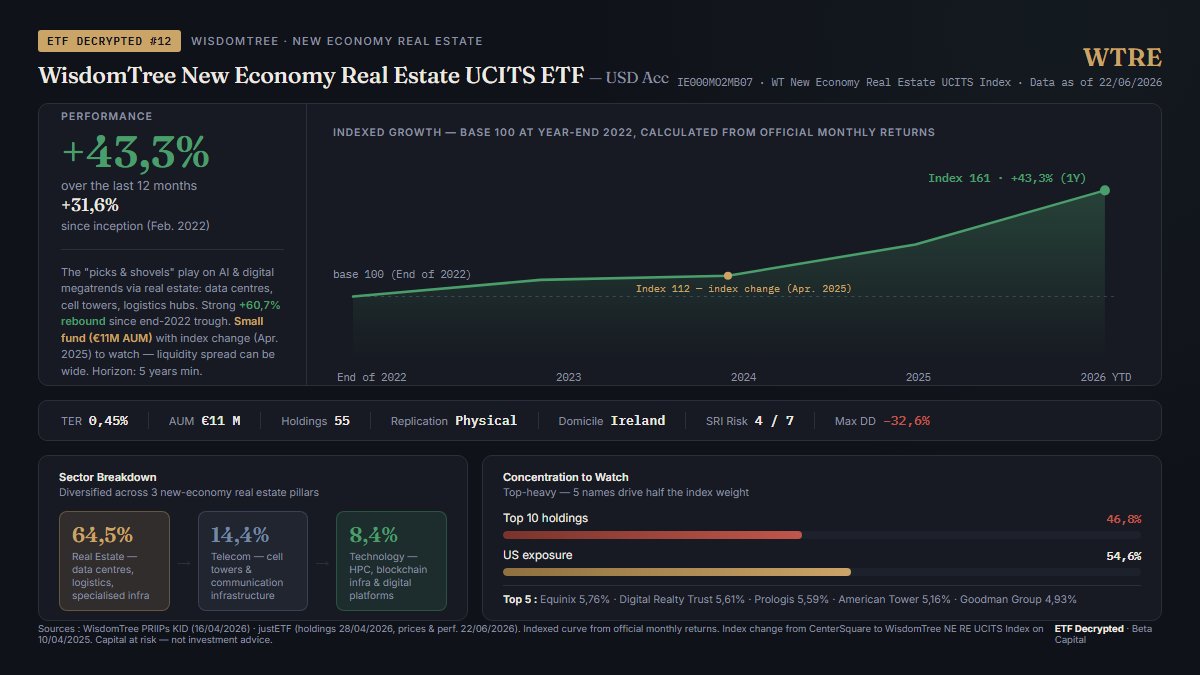Click the Top 10 holdings red bar

(x=652, y=535)
